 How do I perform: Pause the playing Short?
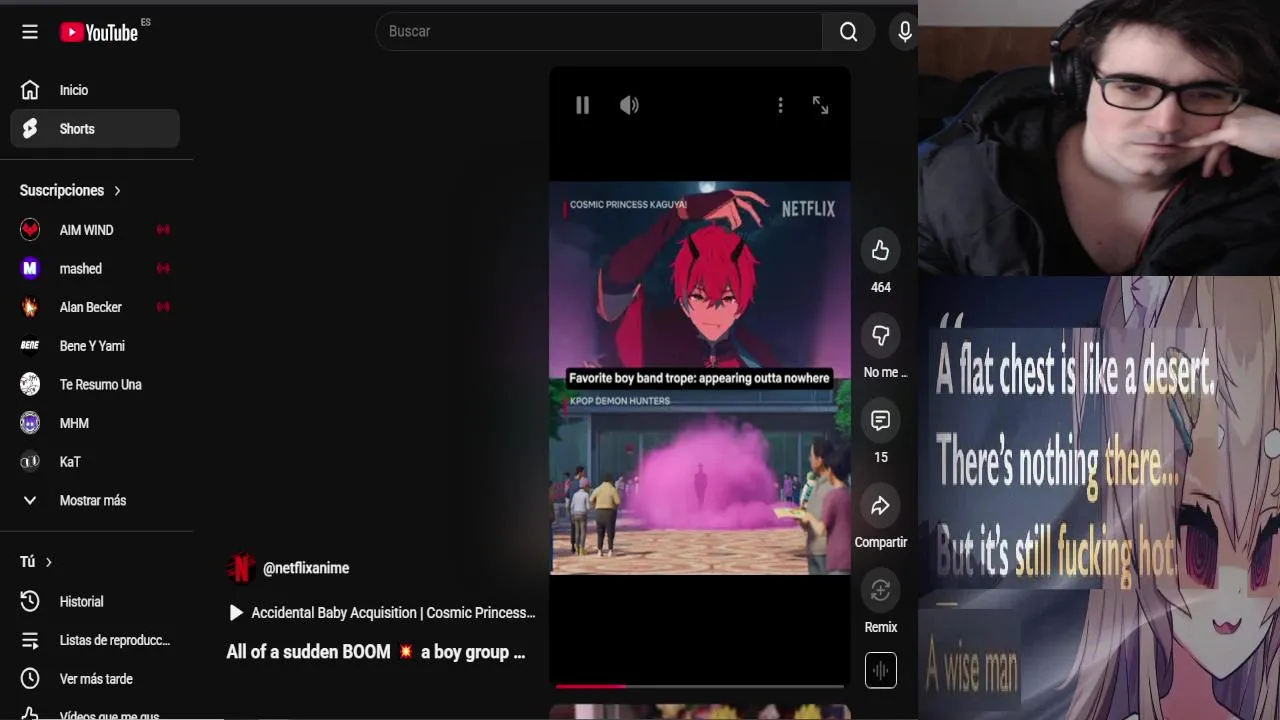coord(582,105)
